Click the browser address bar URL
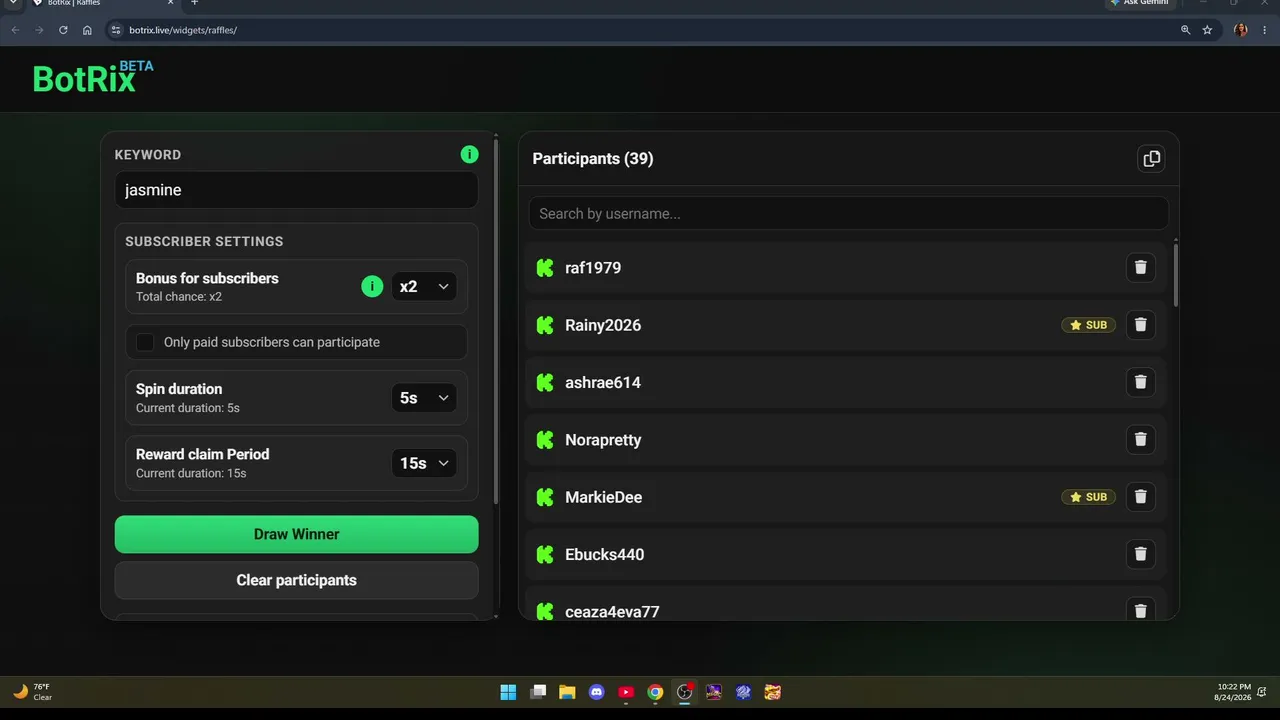This screenshot has width=1280, height=720. point(183,30)
